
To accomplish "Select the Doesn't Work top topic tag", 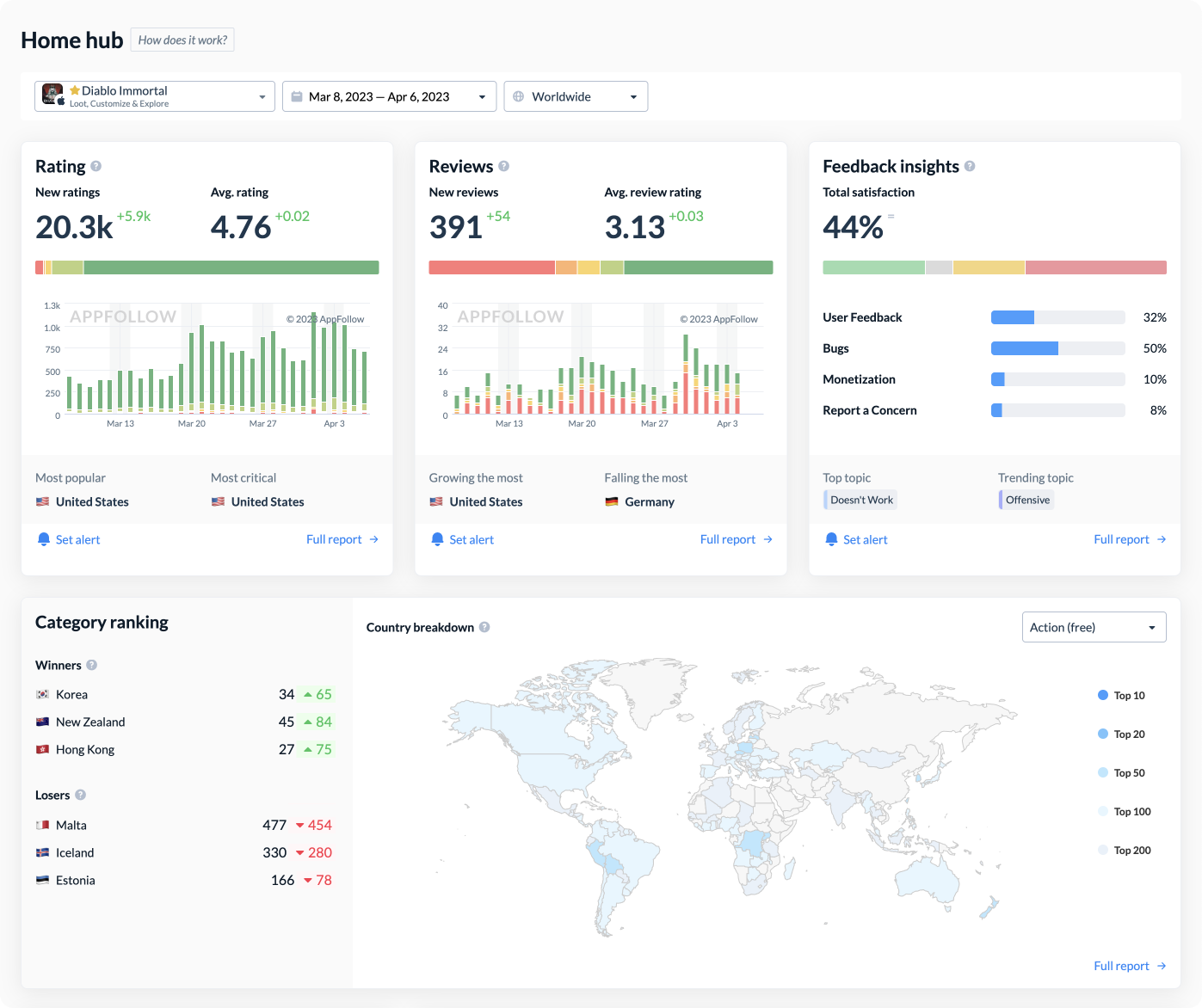I will 860,500.
